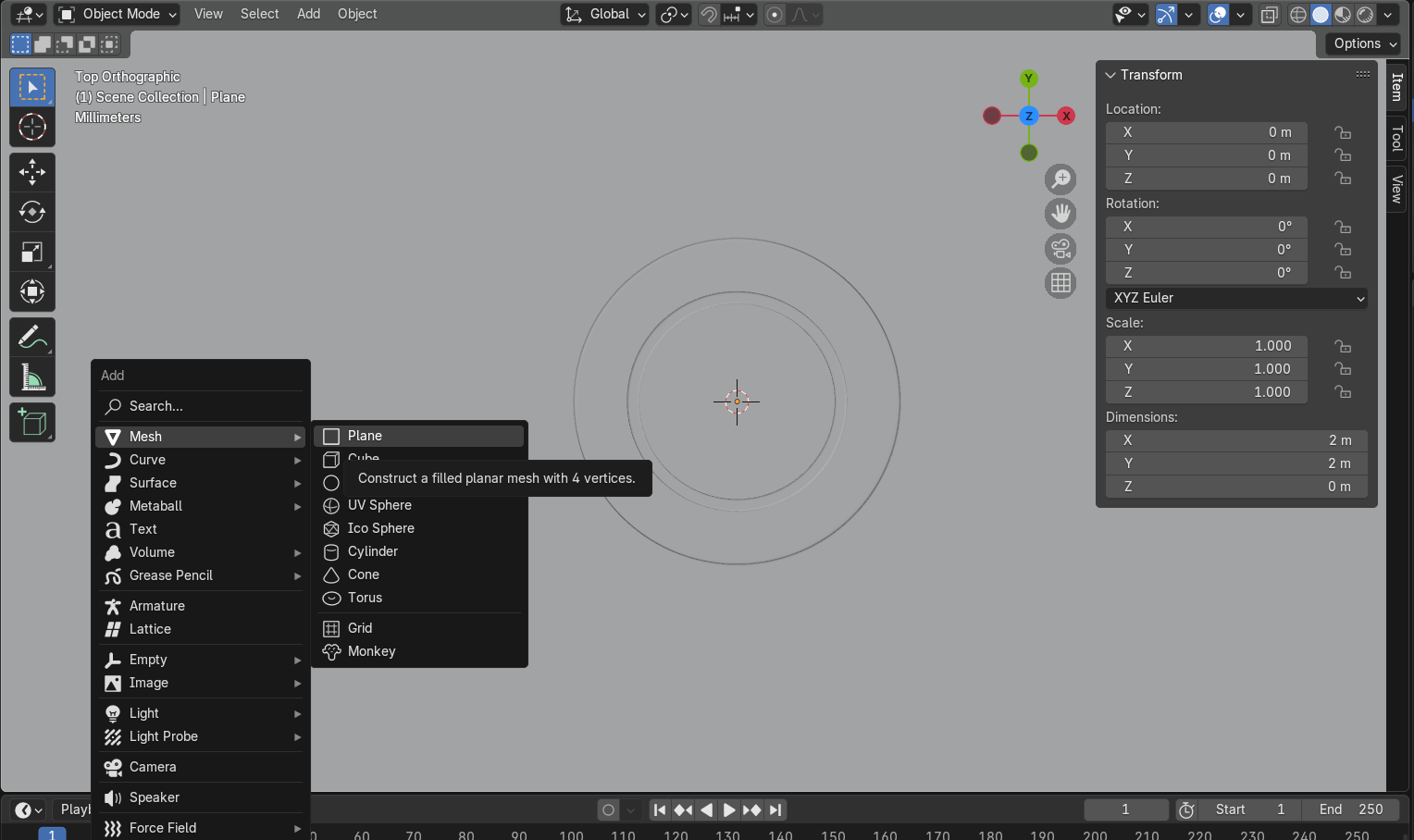Viewport: 1414px width, 840px height.
Task: Toggle camera view in viewport gizmo
Action: (1060, 248)
